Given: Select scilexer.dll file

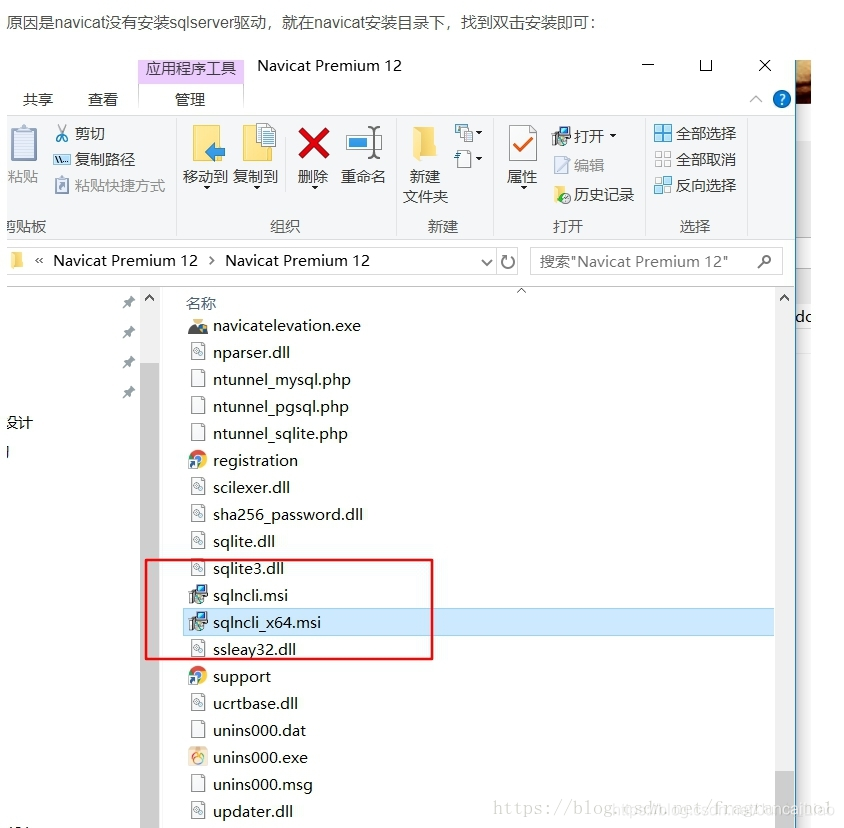Looking at the screenshot, I should pos(251,487).
